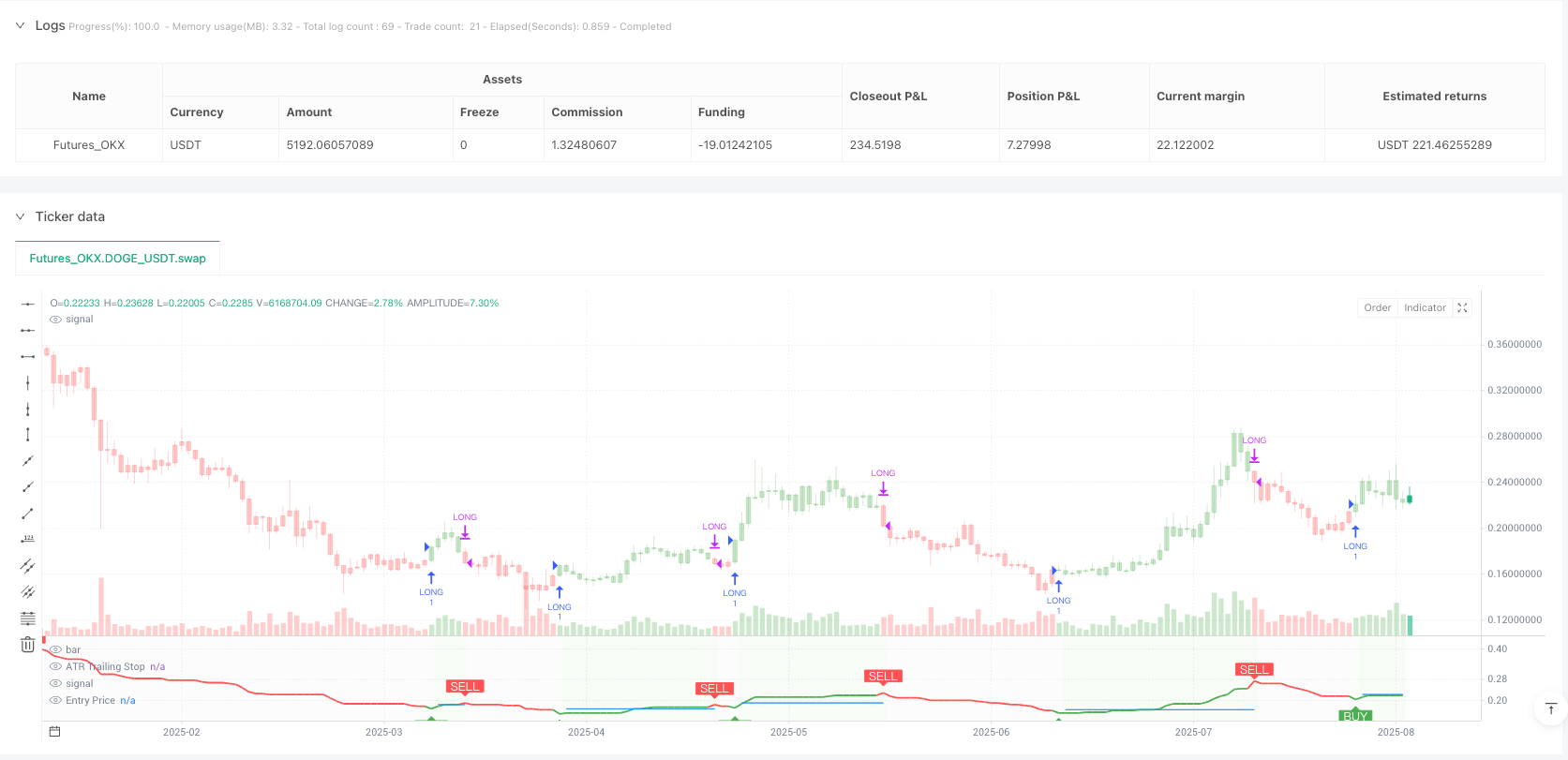The width and height of the screenshot is (1568, 760).
Task: Open the calendar date picker icon
Action: (55, 732)
